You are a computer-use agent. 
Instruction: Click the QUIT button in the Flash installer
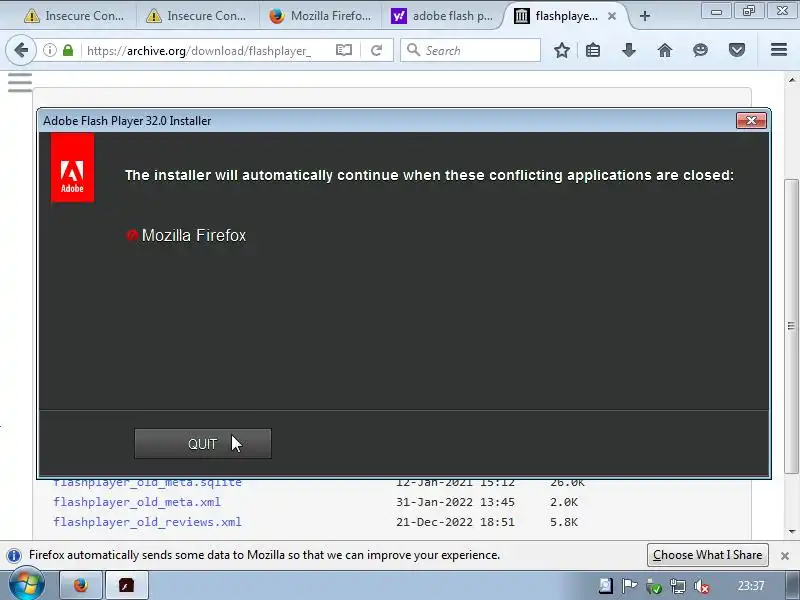(x=203, y=443)
